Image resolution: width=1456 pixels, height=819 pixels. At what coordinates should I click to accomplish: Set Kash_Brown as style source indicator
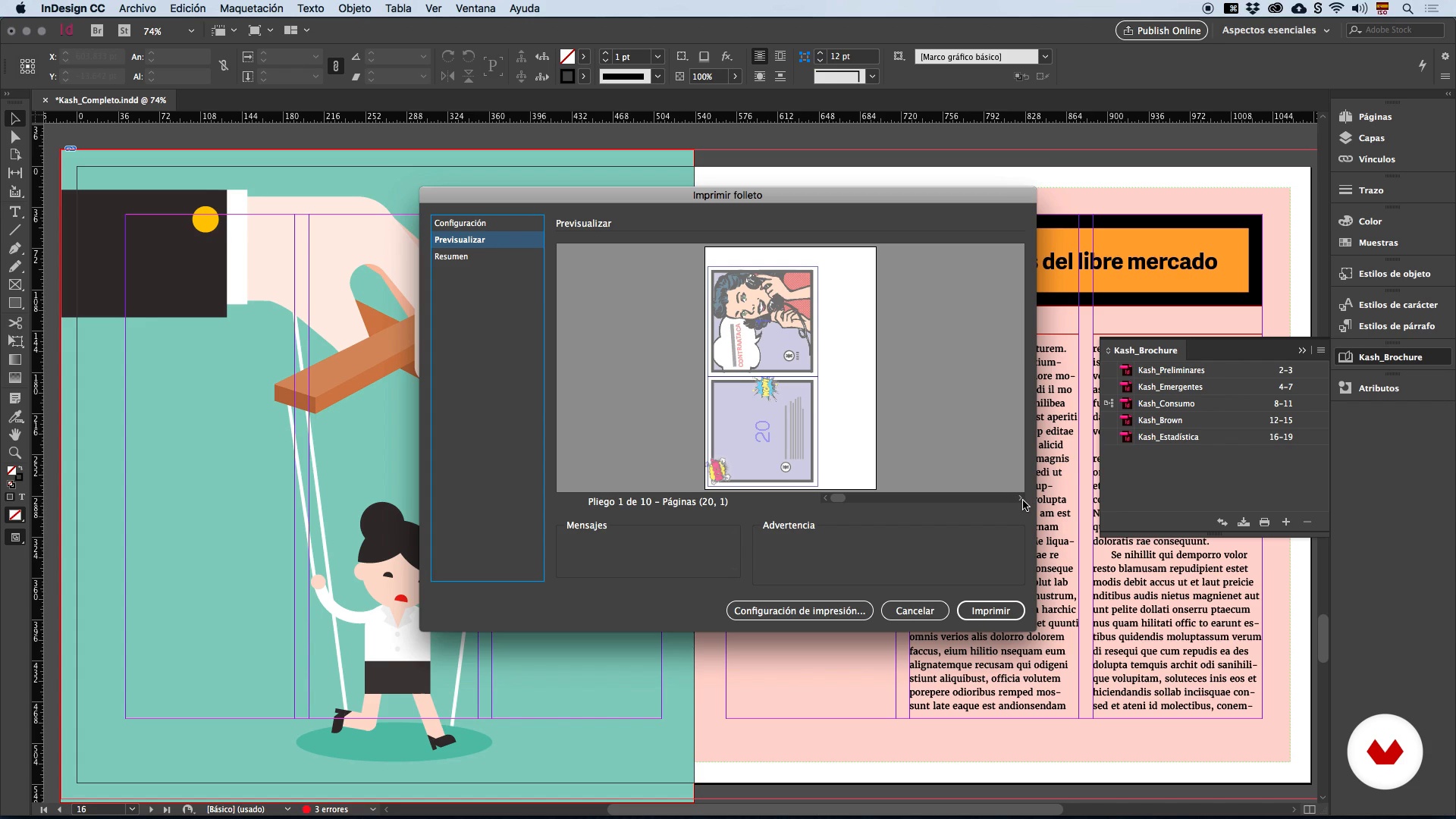click(x=1109, y=420)
